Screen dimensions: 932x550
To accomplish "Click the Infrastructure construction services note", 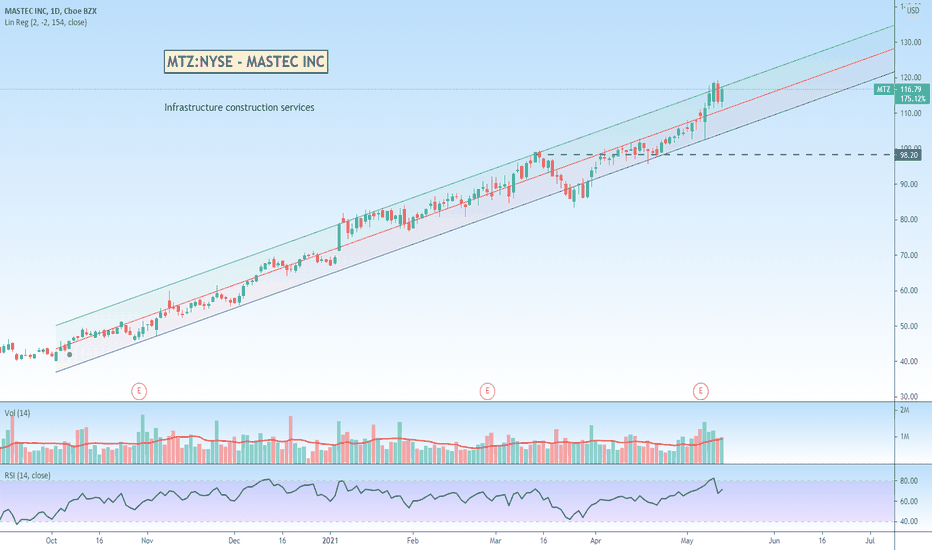I will (x=239, y=108).
